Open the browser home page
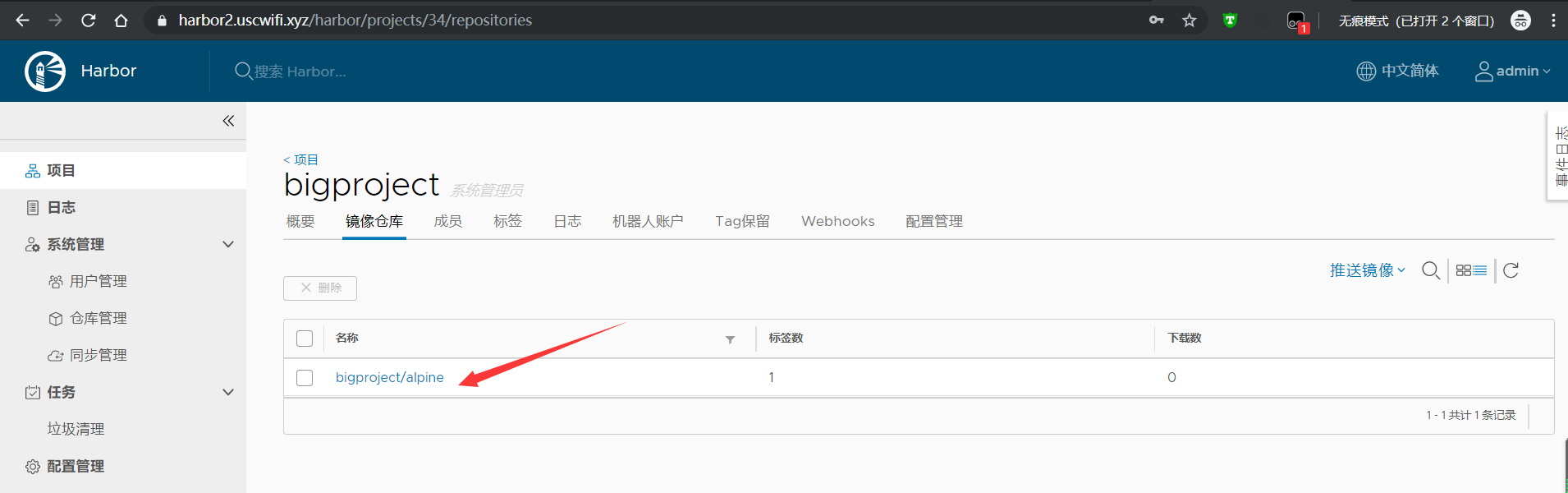1568x493 pixels. click(x=121, y=20)
